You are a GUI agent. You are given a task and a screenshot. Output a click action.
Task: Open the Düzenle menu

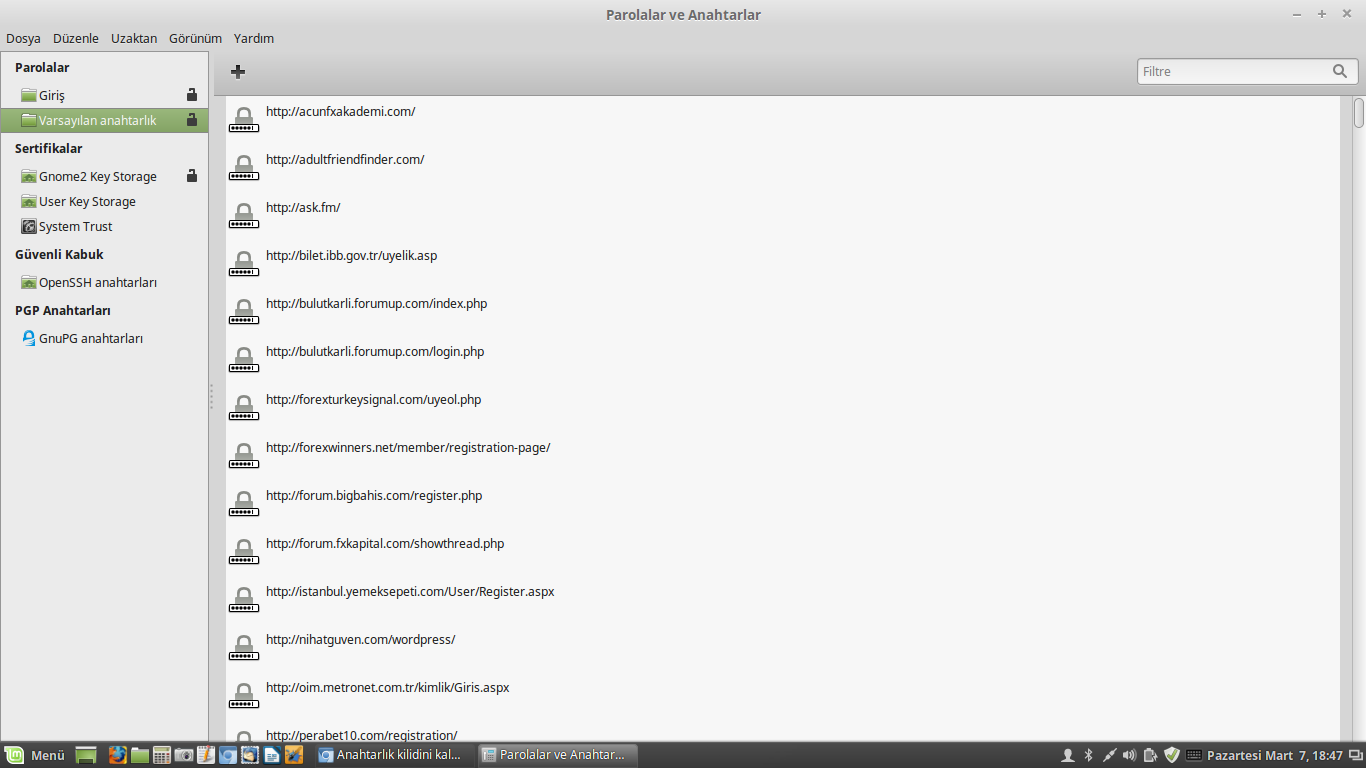76,38
